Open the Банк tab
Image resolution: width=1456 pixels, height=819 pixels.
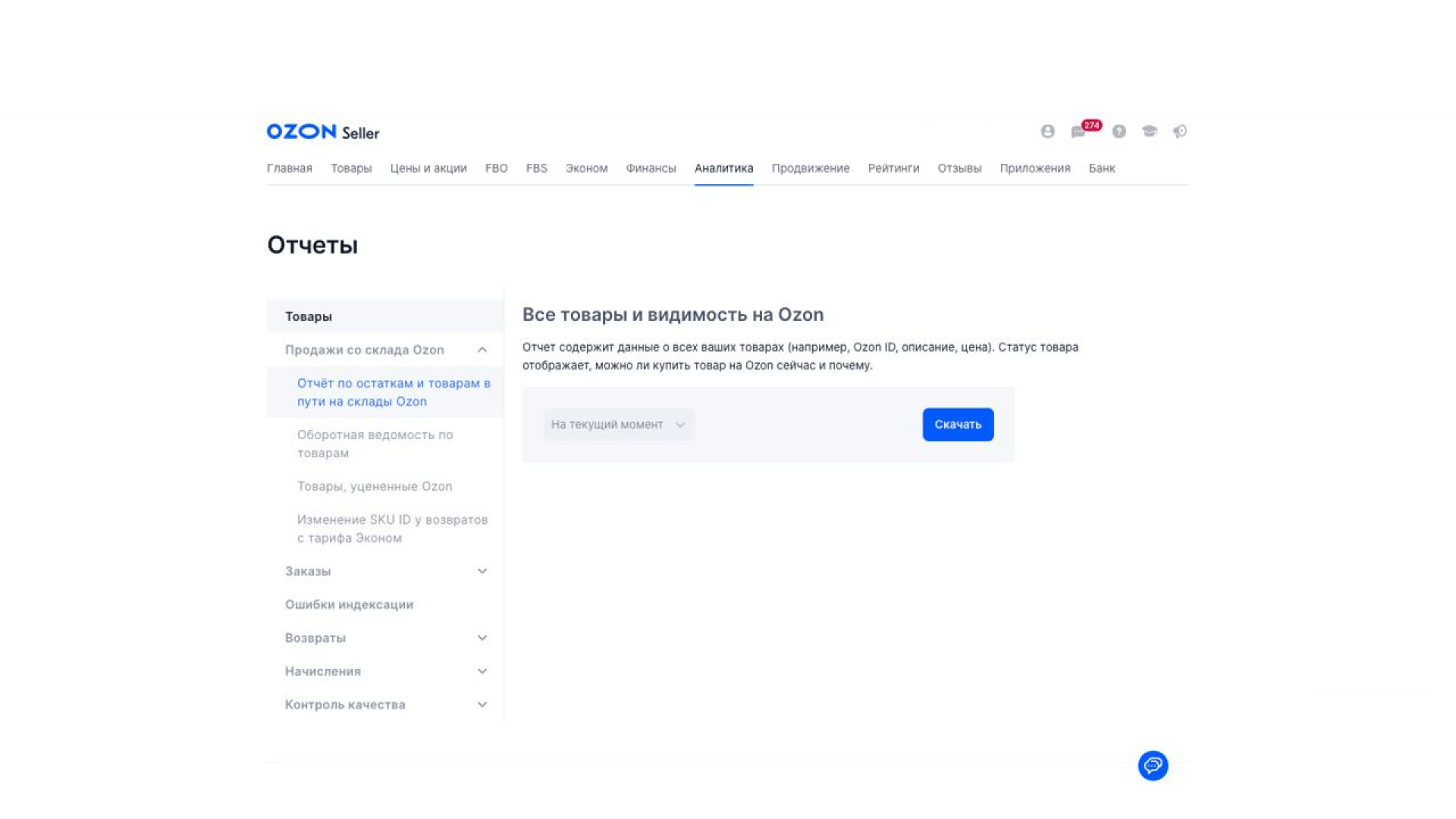1102,168
